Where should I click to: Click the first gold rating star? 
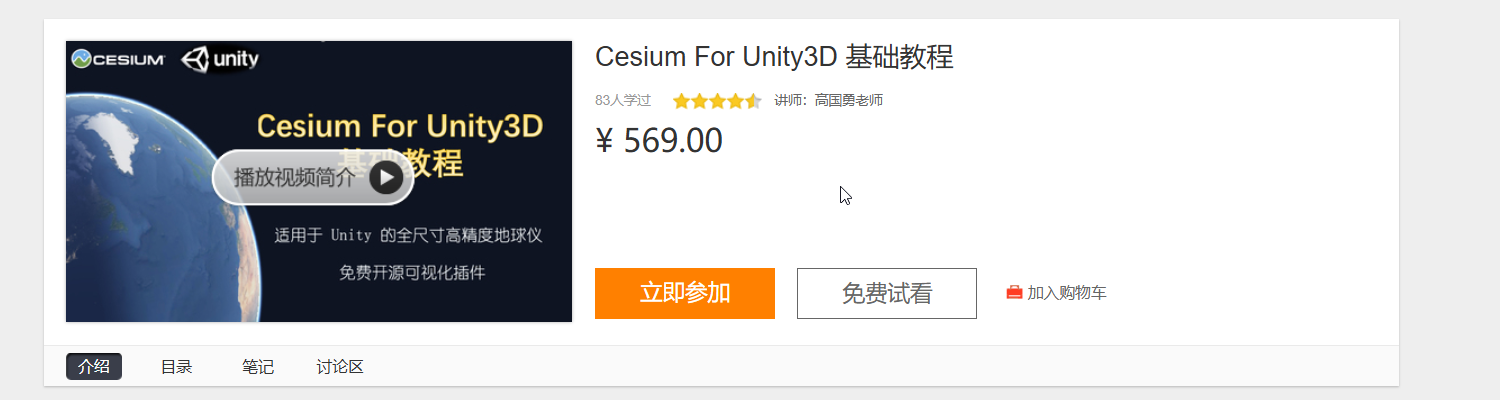point(681,101)
